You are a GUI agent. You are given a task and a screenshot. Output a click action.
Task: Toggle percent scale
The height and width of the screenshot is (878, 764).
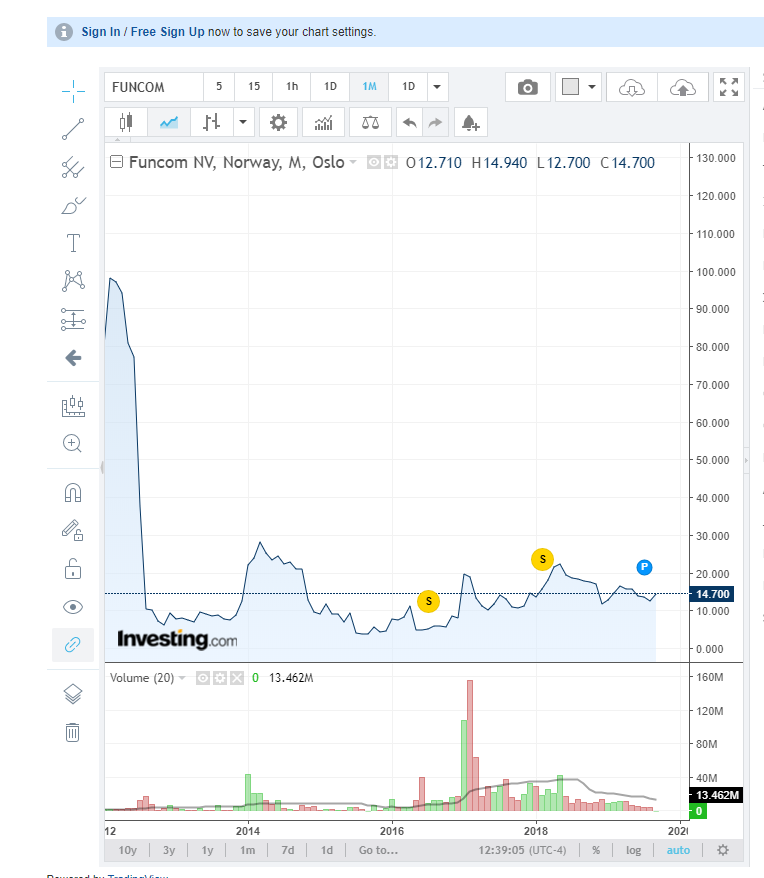click(x=596, y=850)
